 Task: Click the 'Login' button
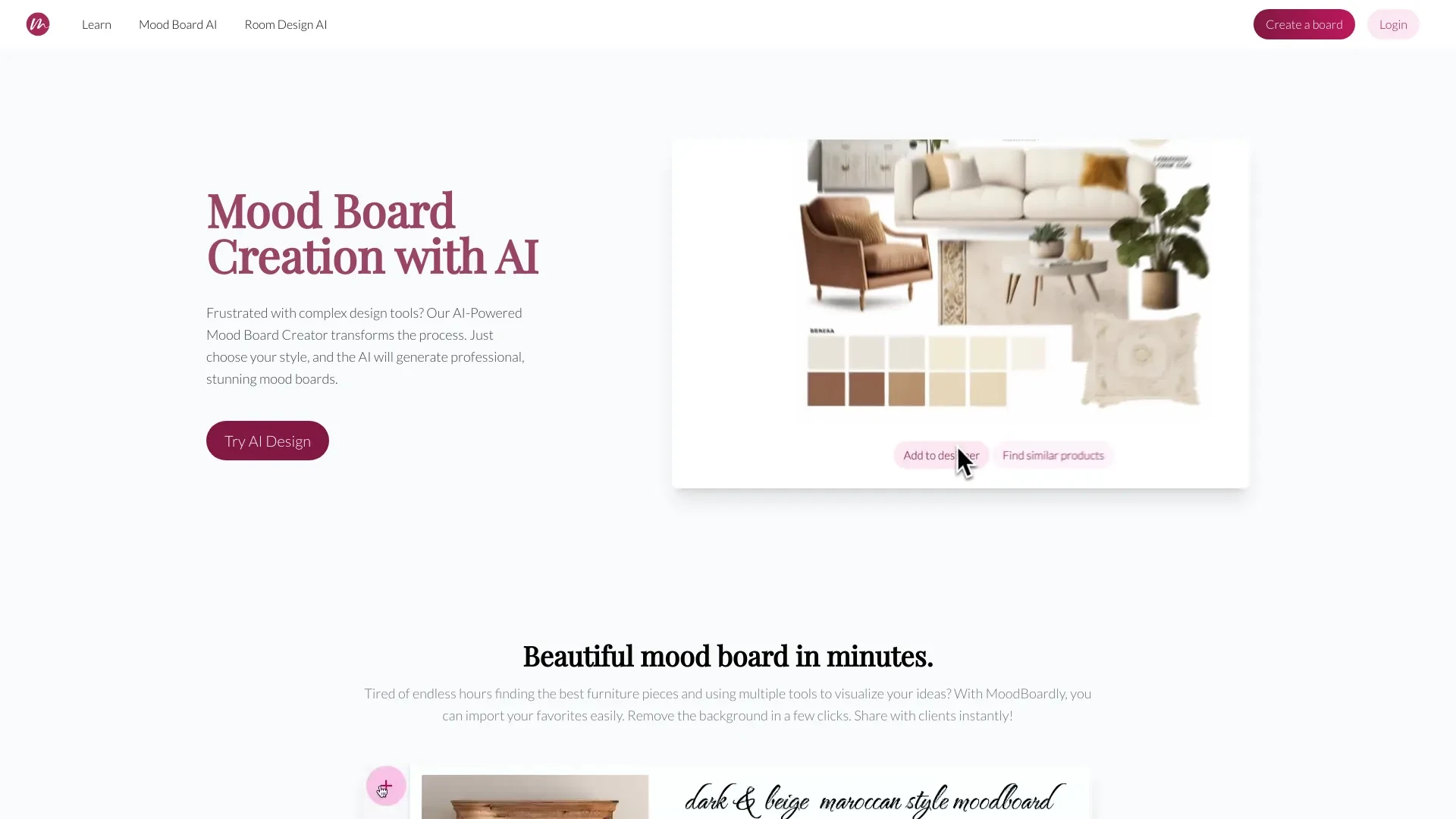click(1393, 24)
